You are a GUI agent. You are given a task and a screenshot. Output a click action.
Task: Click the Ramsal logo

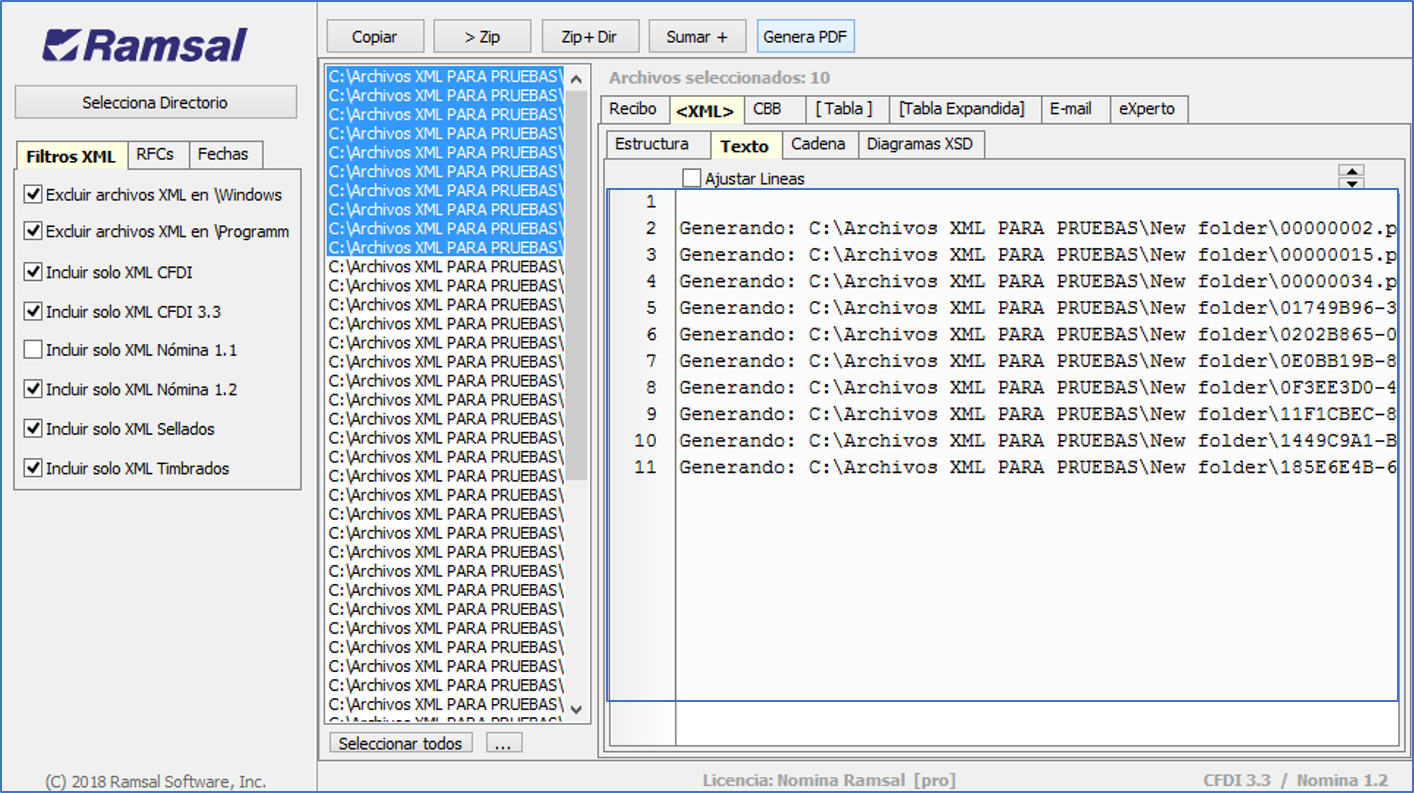pos(146,46)
